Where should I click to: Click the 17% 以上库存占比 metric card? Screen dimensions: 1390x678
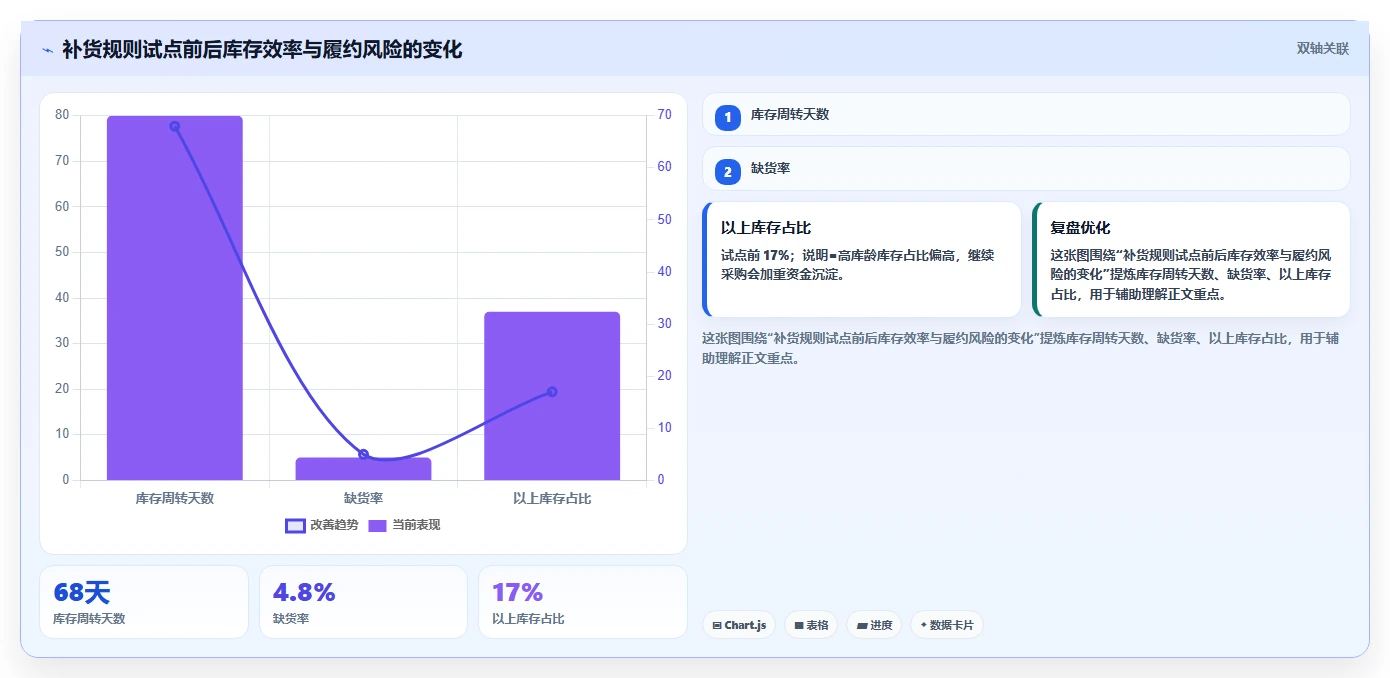click(583, 602)
